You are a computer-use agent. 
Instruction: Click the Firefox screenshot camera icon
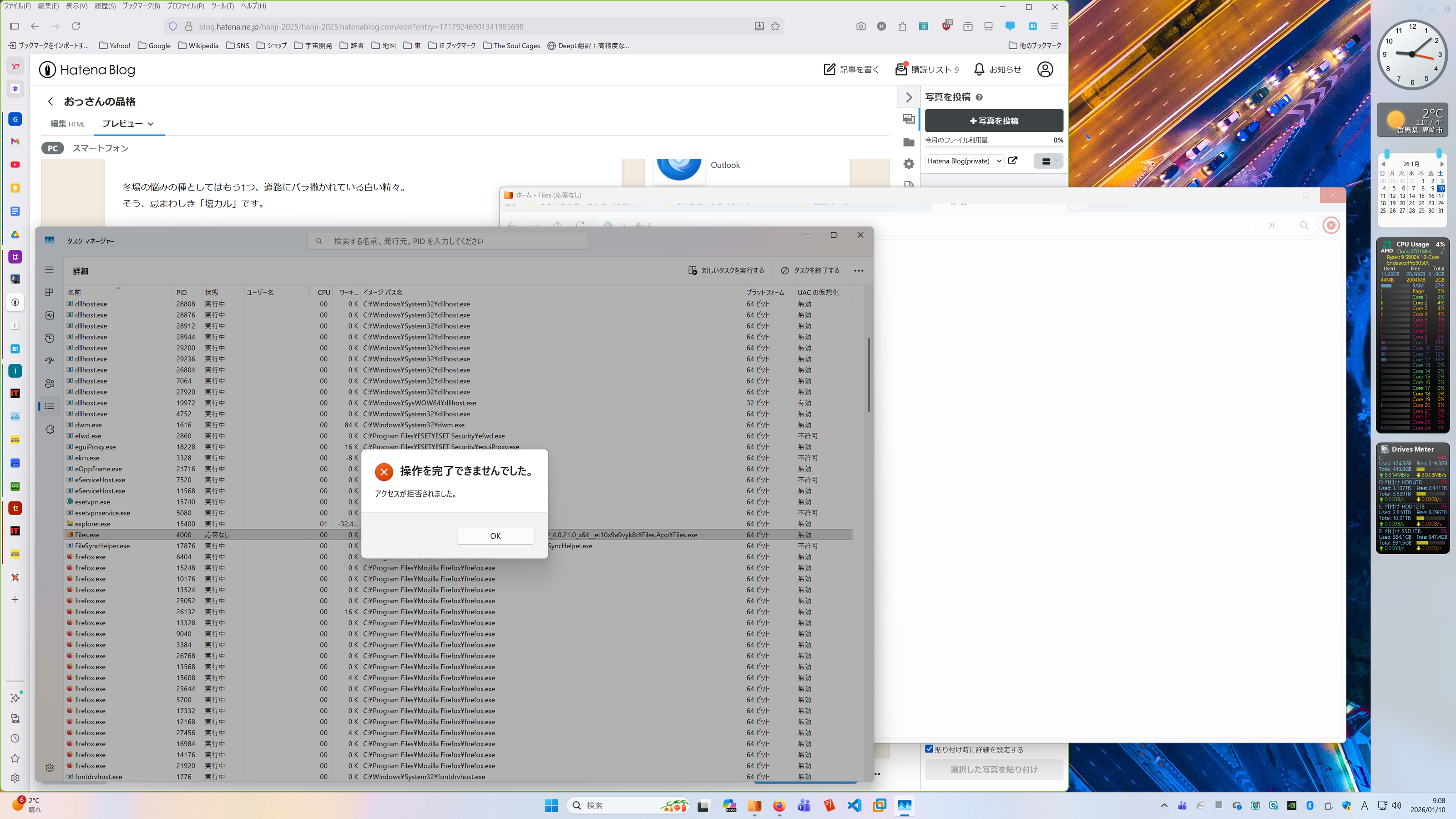point(860,26)
